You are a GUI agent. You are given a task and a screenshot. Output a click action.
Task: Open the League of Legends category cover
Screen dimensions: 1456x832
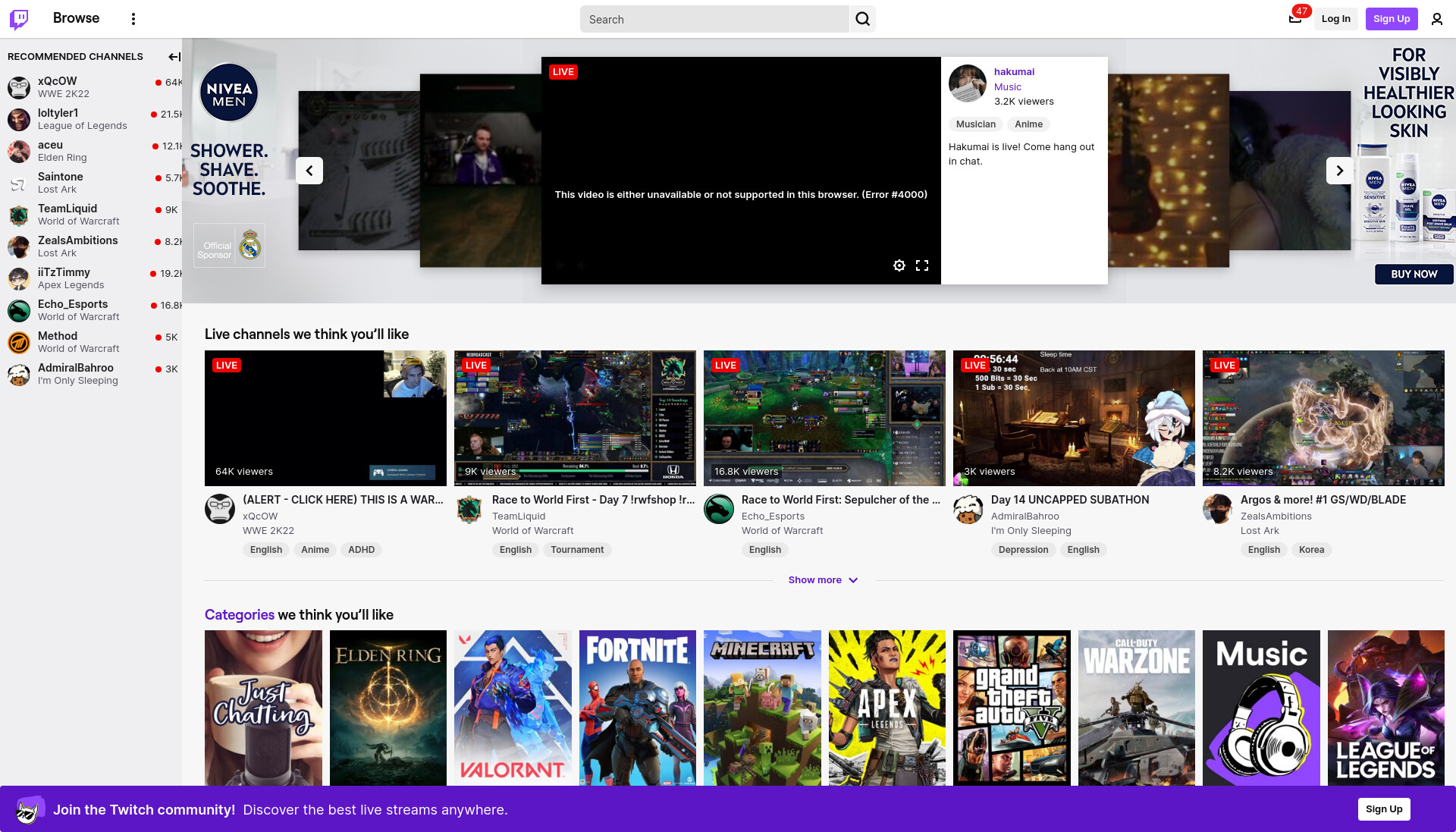1386,708
